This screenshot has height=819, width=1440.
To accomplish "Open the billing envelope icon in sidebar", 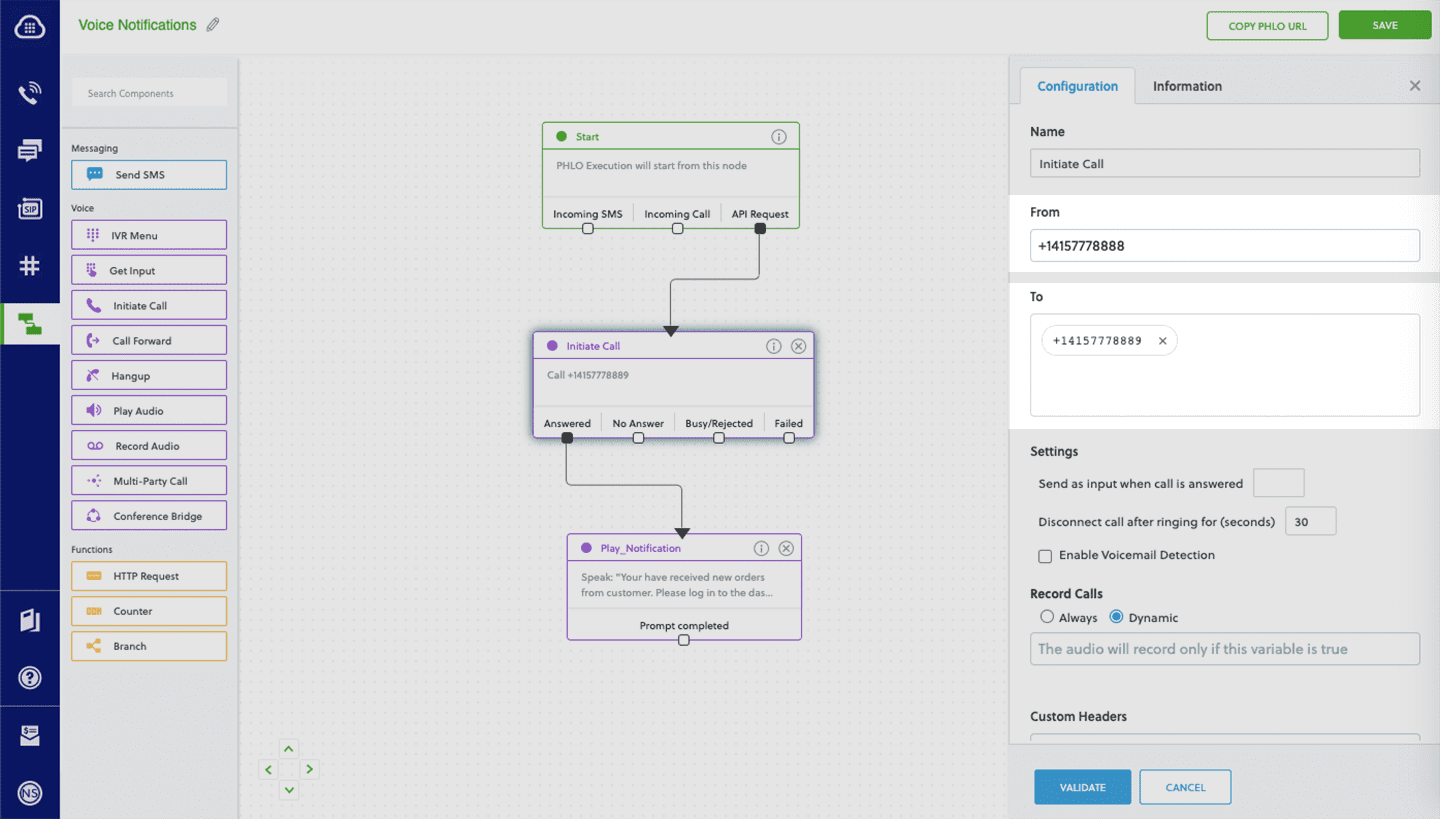I will (30, 736).
